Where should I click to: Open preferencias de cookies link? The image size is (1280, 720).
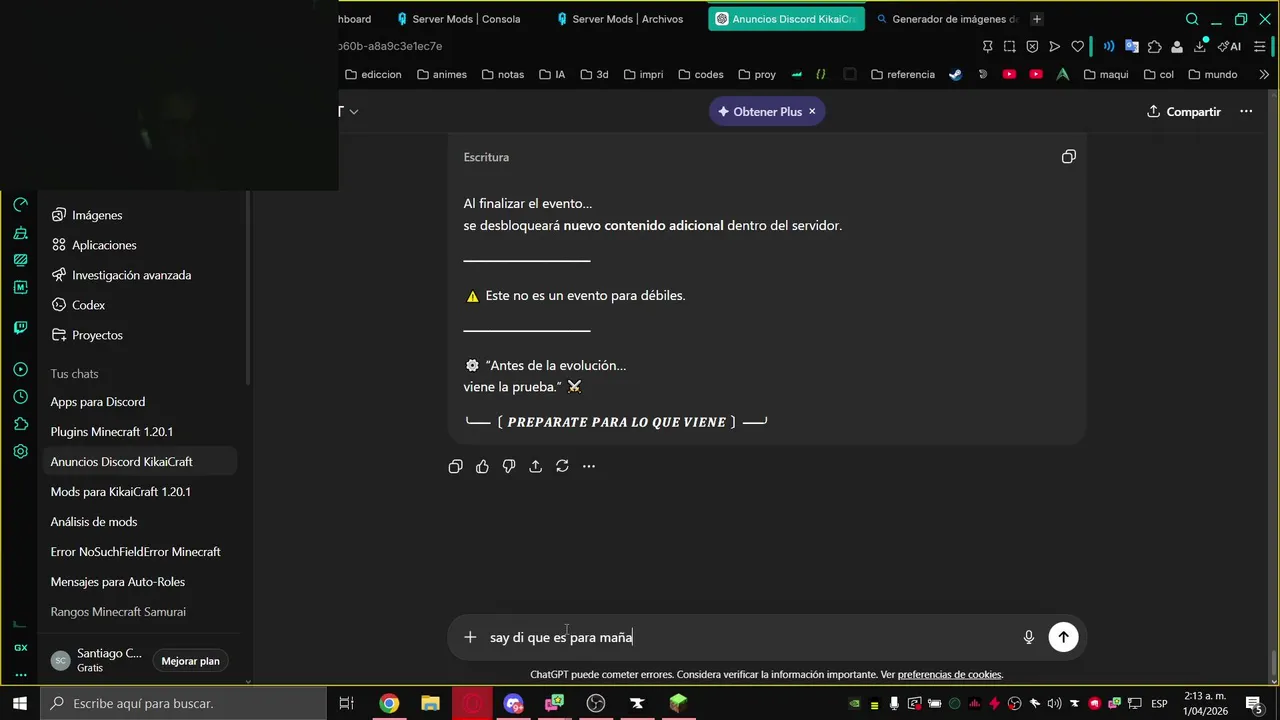[x=949, y=675]
